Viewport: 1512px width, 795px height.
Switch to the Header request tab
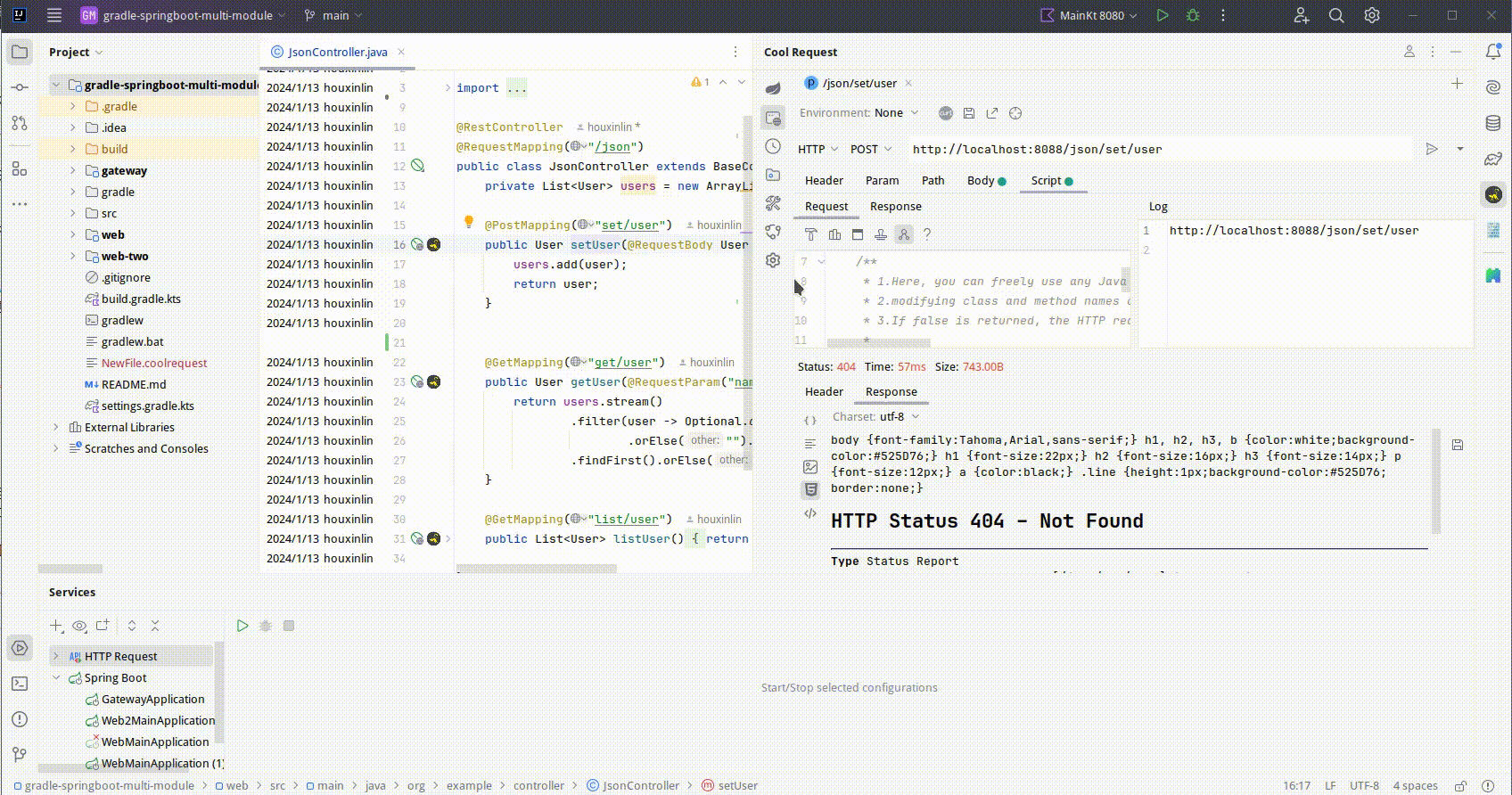pos(824,180)
